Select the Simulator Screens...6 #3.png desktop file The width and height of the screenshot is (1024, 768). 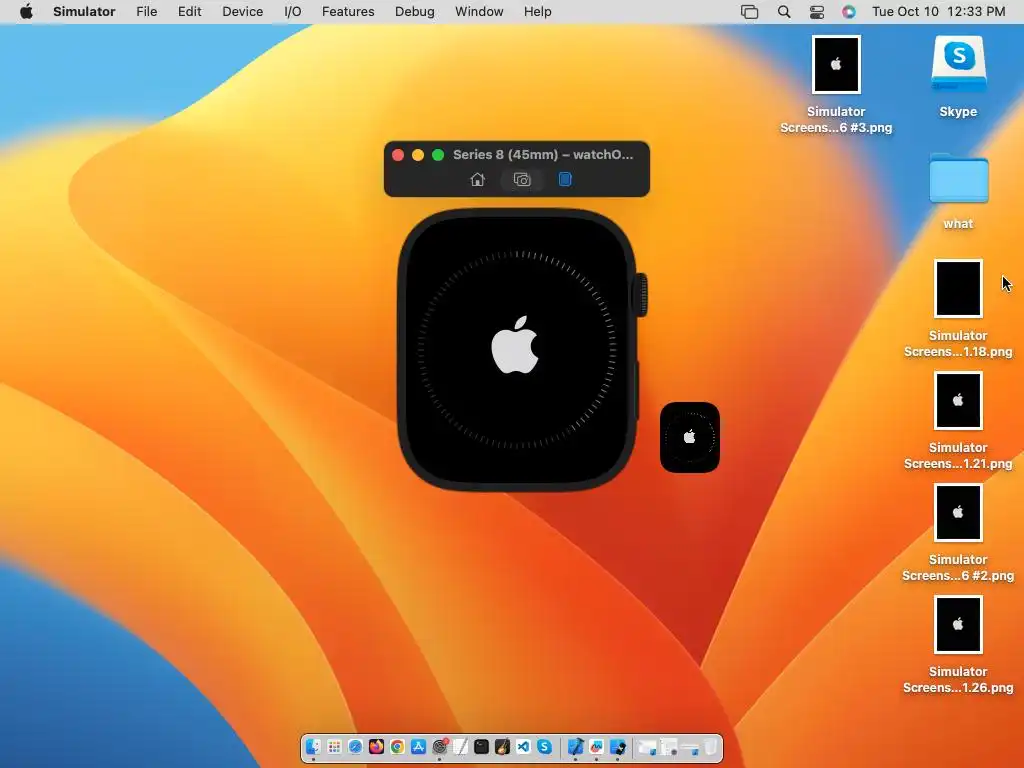(836, 85)
